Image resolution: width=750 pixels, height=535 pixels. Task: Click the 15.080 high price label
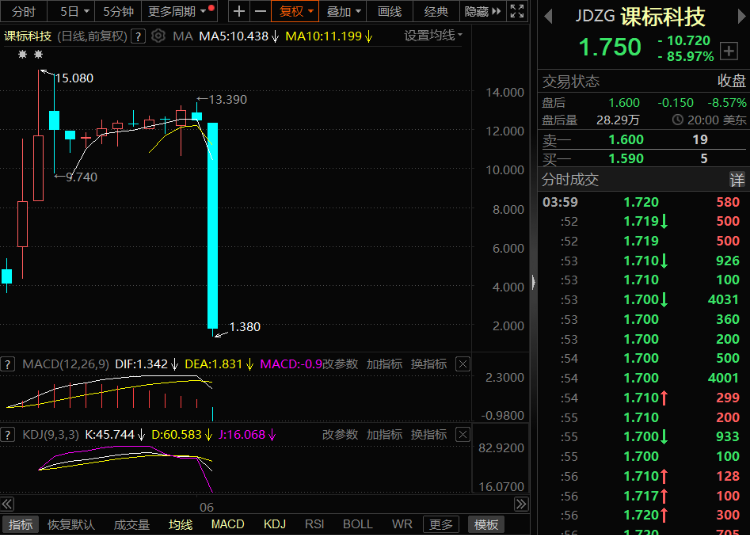point(74,78)
